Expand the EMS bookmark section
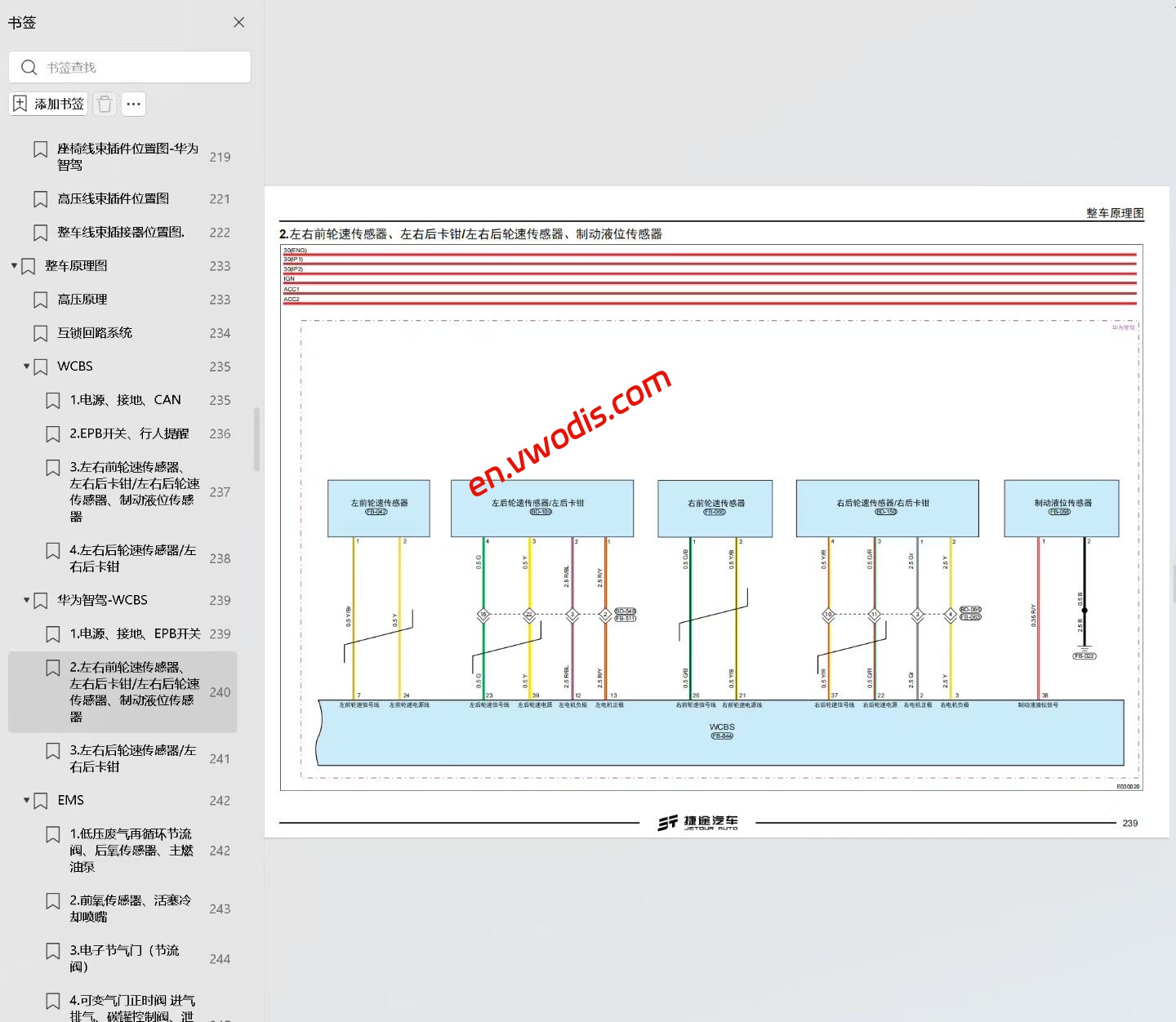The width and height of the screenshot is (1176, 1022). (26, 801)
